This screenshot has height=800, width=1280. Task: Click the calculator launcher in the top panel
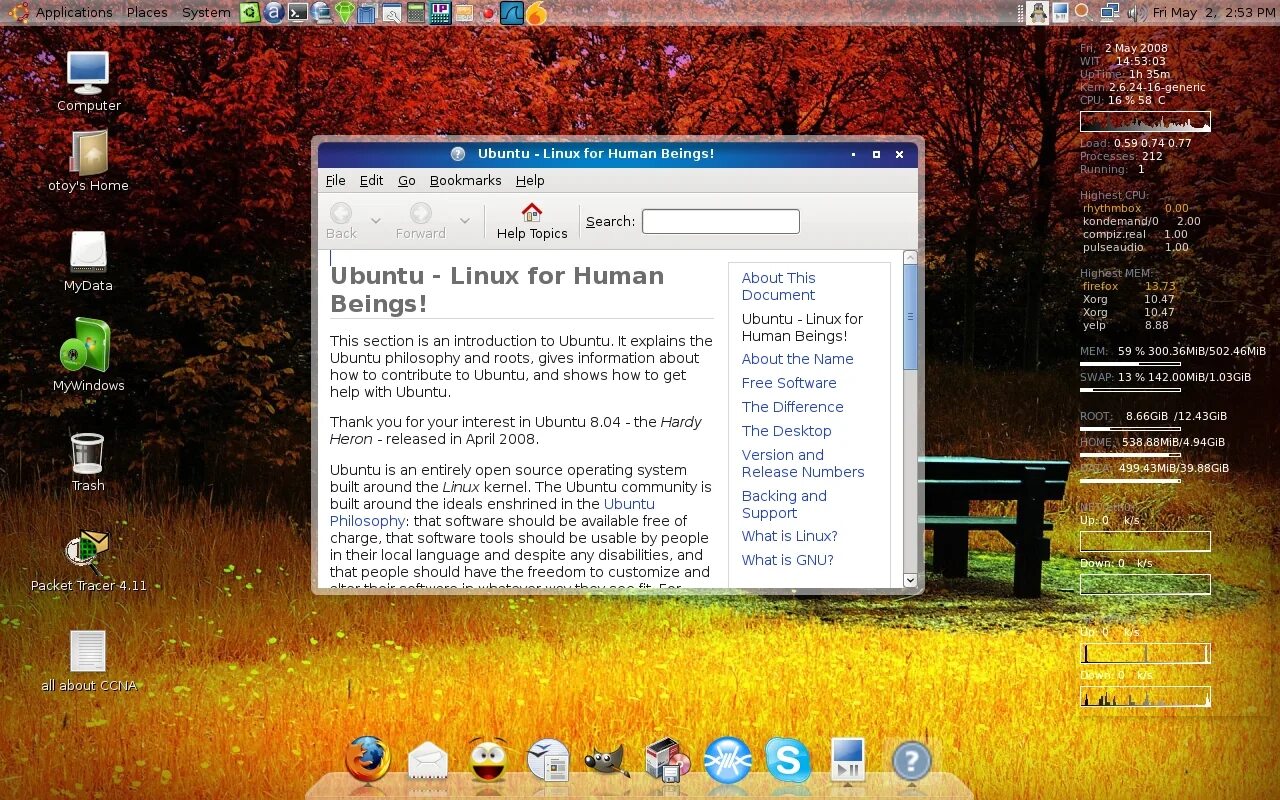tap(416, 13)
